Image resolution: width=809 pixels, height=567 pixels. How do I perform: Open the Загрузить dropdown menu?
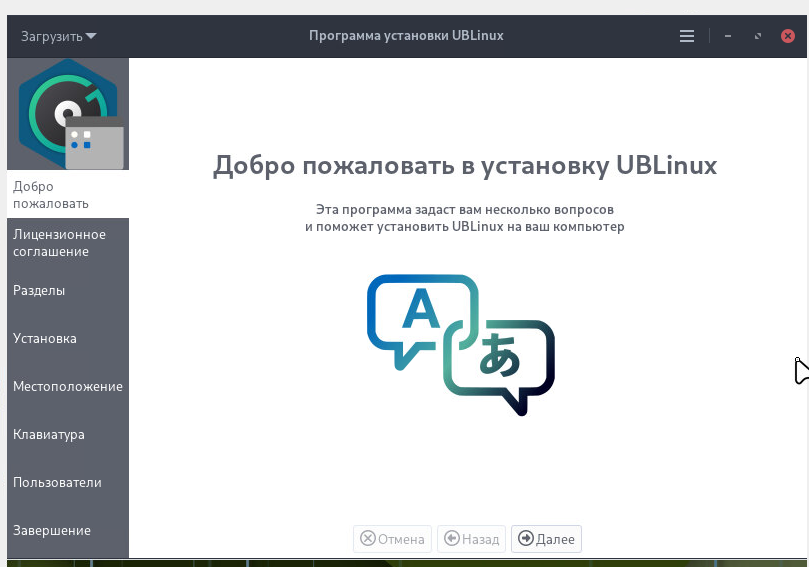tap(58, 36)
